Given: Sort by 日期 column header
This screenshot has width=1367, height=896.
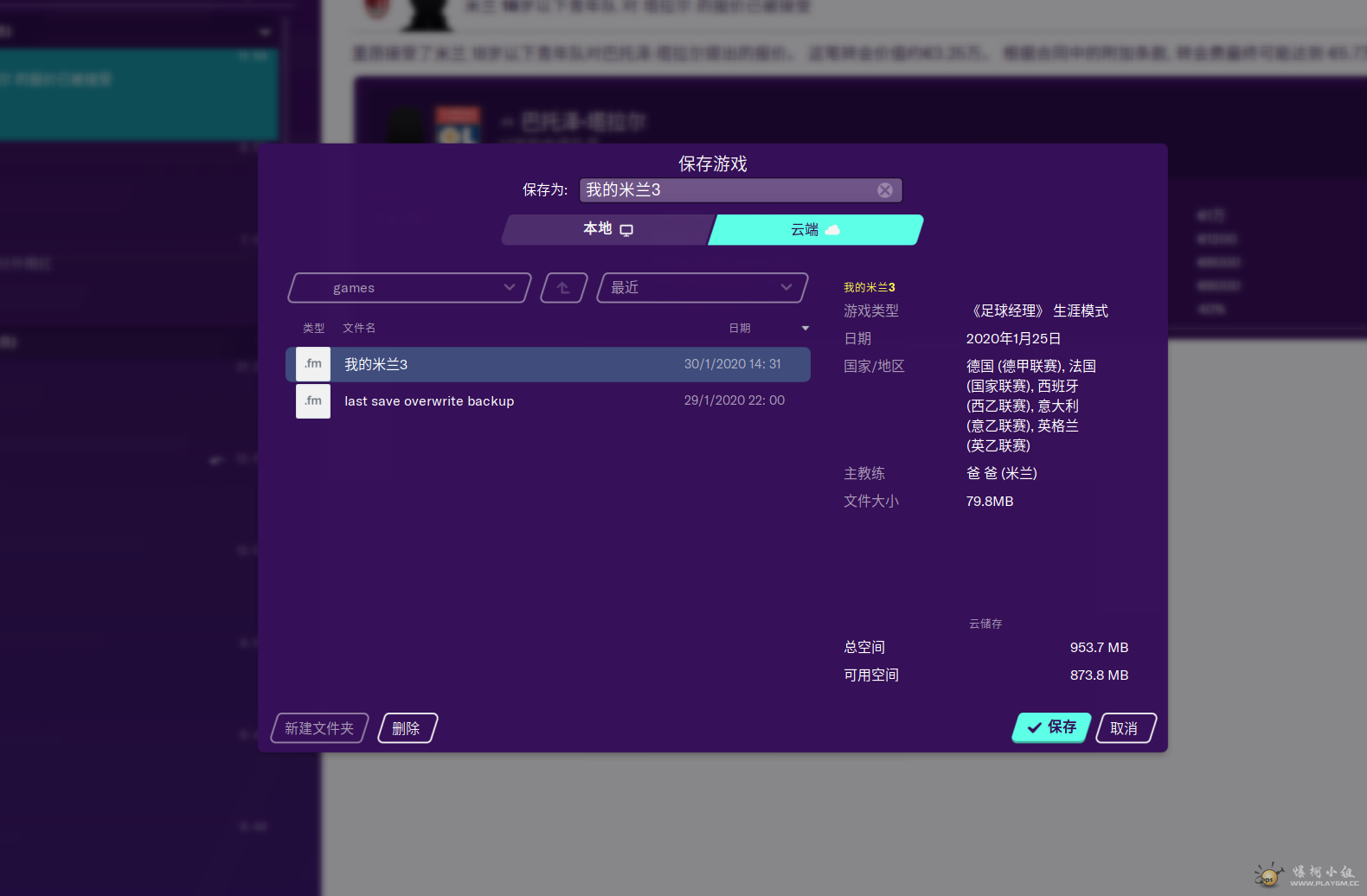Looking at the screenshot, I should [x=740, y=329].
